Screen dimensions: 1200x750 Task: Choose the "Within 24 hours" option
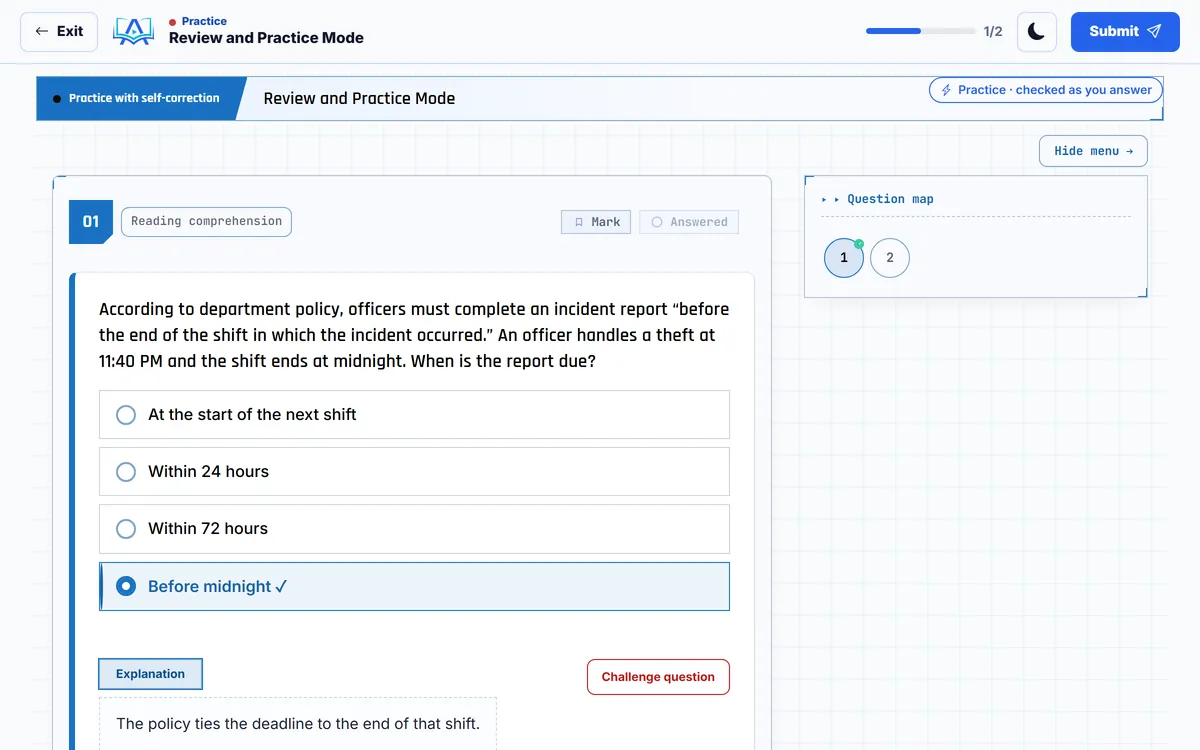(414, 472)
